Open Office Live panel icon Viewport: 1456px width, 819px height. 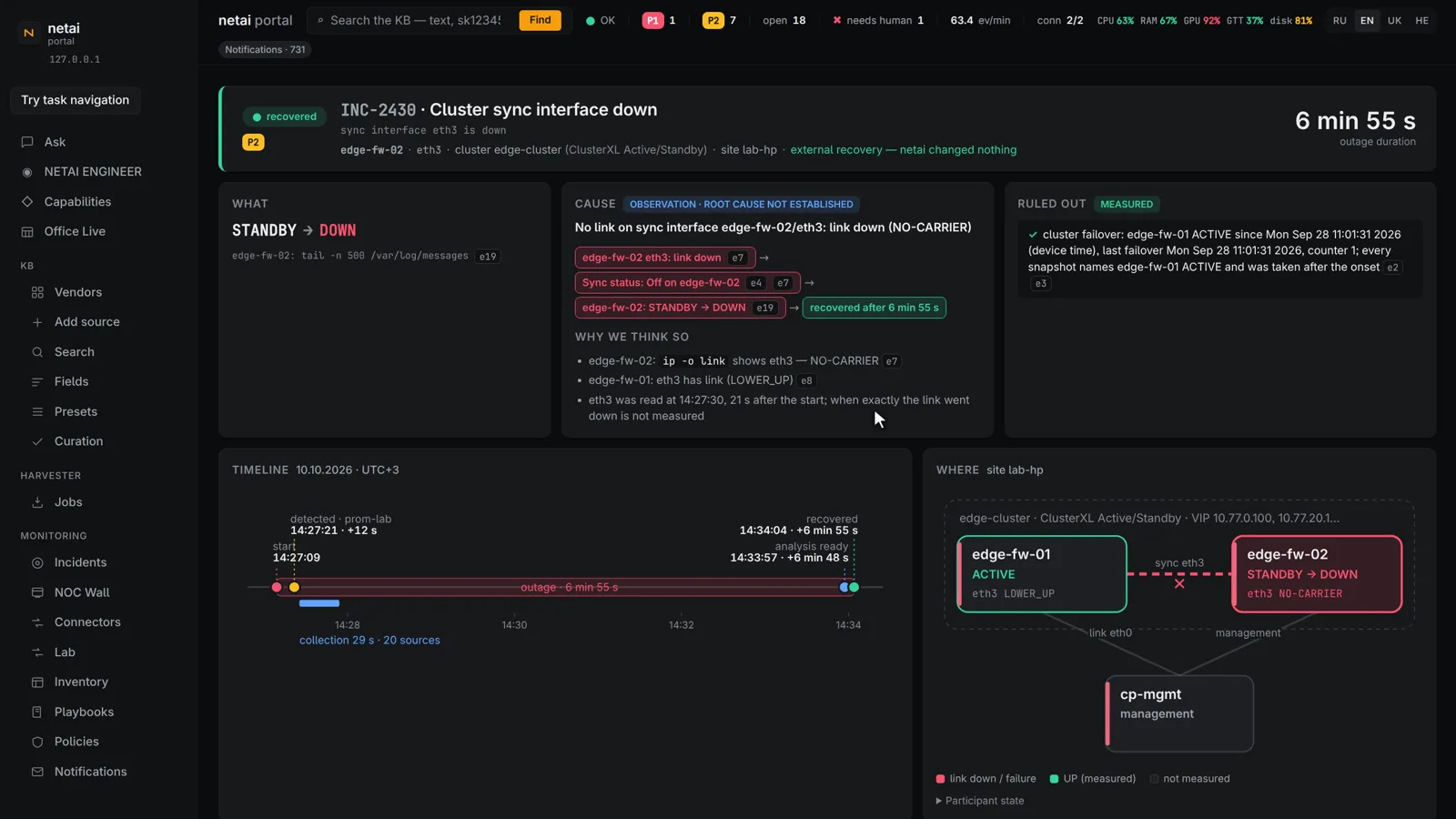(27, 232)
